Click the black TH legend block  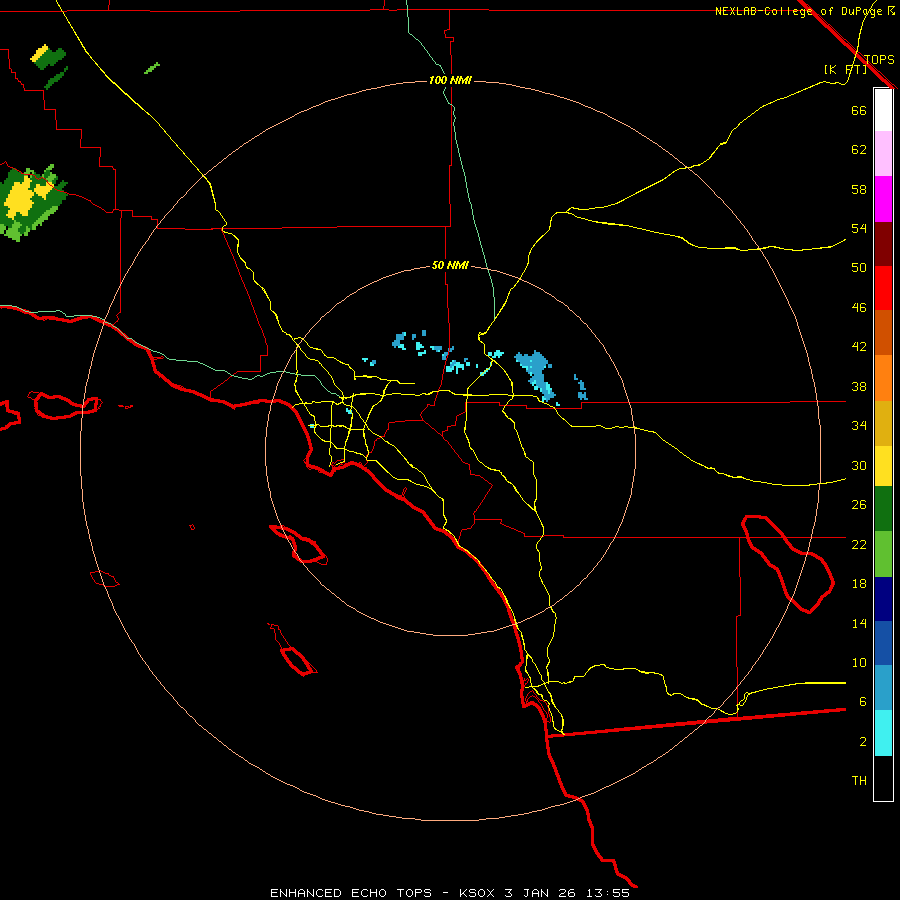pos(883,778)
